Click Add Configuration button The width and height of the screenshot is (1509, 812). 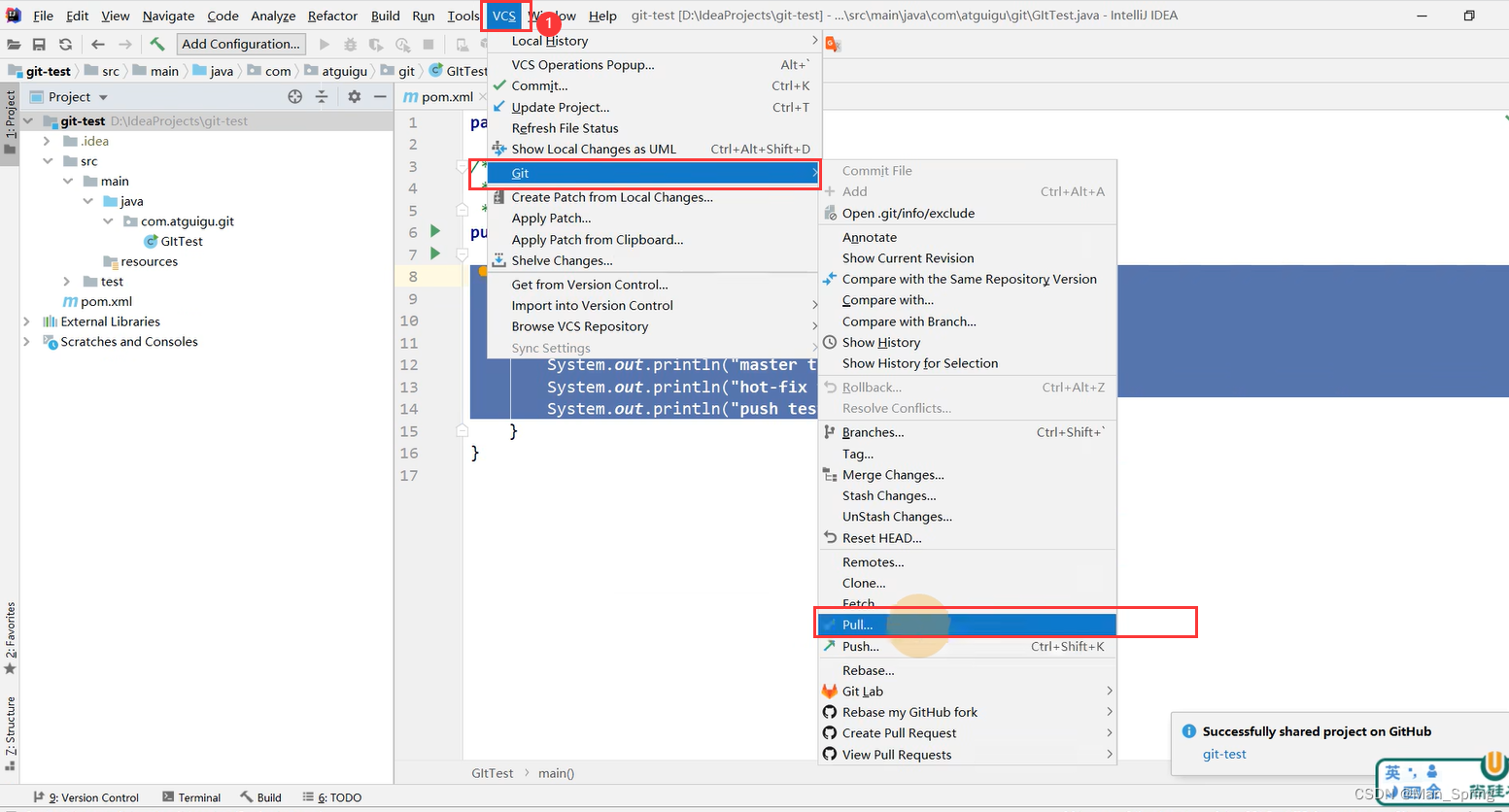(241, 44)
